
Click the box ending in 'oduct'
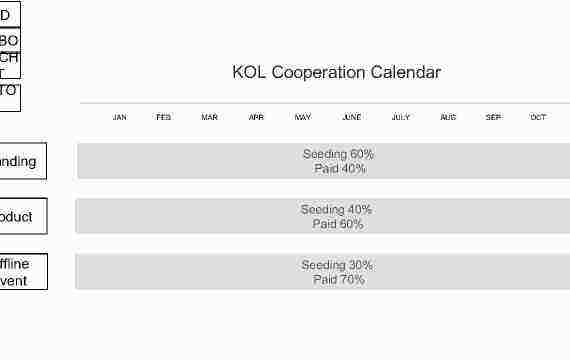point(24,216)
